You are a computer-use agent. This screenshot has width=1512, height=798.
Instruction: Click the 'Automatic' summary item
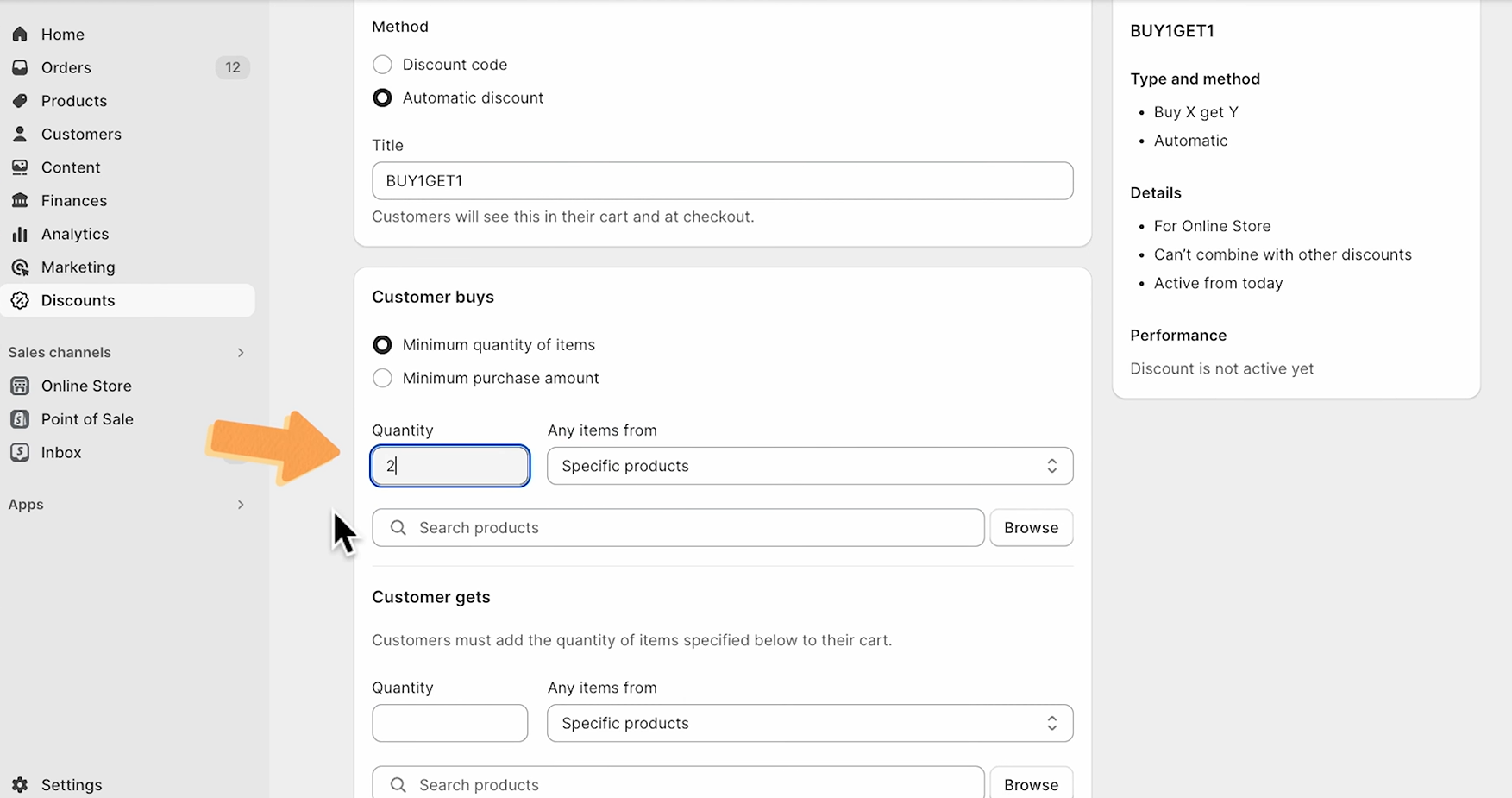point(1190,141)
